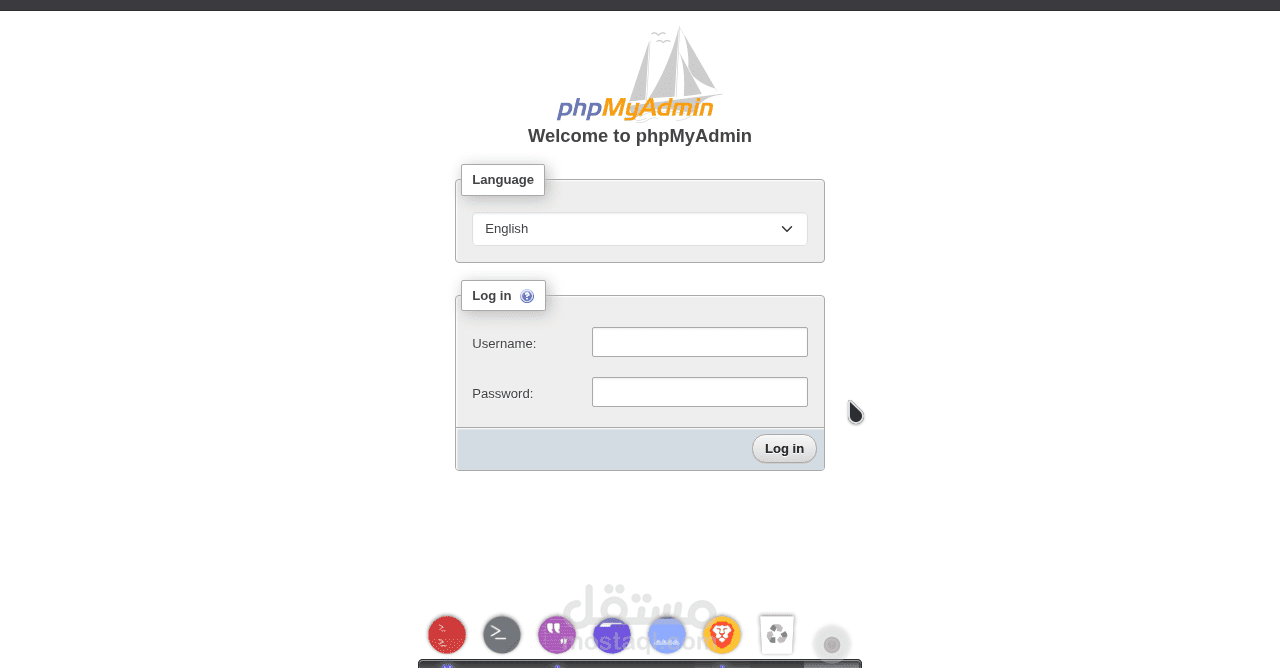Image resolution: width=1280 pixels, height=668 pixels.
Task: Open the login help question-mark icon
Action: click(x=527, y=296)
